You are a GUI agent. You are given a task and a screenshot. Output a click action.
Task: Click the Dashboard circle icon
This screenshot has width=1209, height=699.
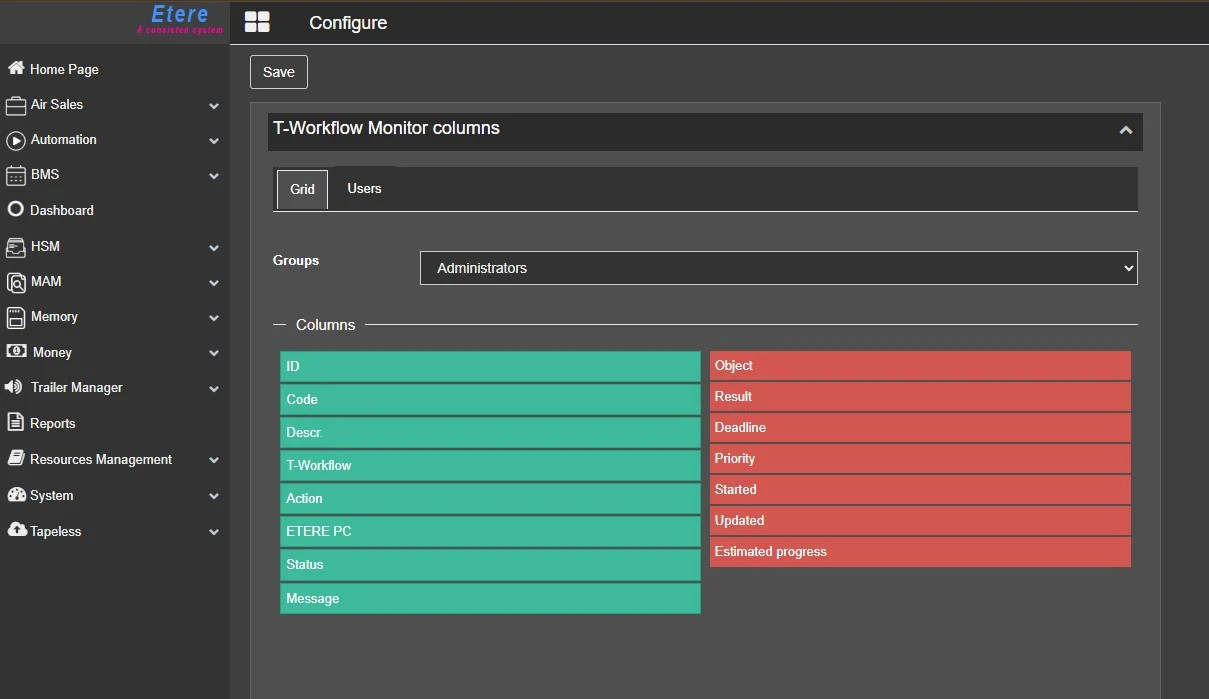tap(16, 210)
